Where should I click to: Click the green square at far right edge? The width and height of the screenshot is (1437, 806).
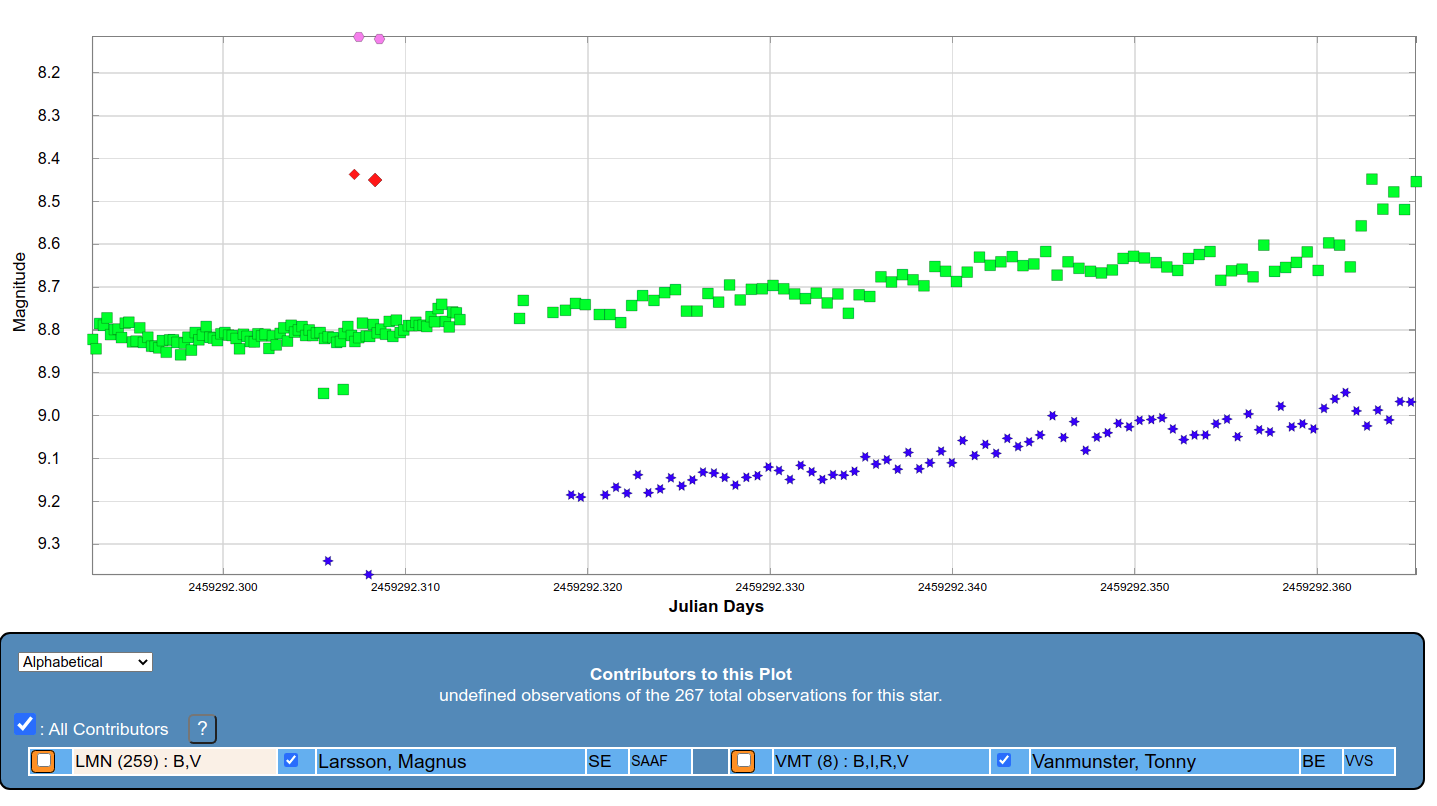click(1416, 182)
